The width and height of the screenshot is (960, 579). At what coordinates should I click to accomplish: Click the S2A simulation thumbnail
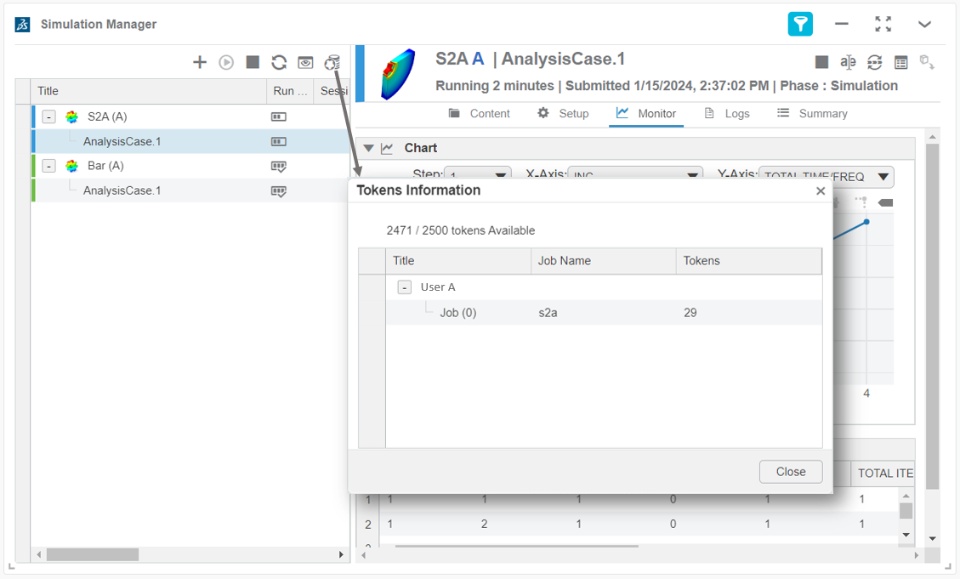(398, 74)
